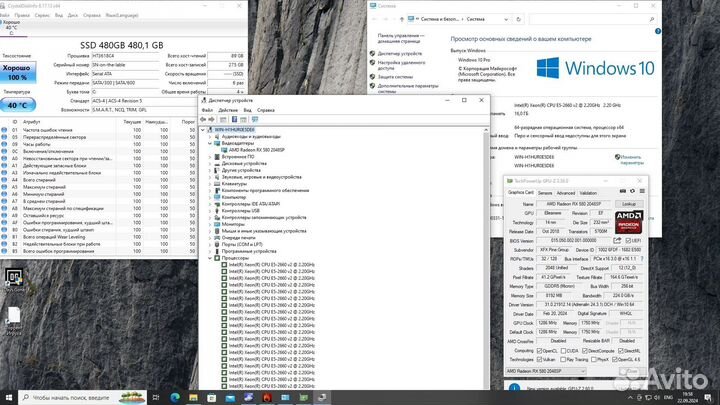Click notification center icon in taskbar

(708, 397)
